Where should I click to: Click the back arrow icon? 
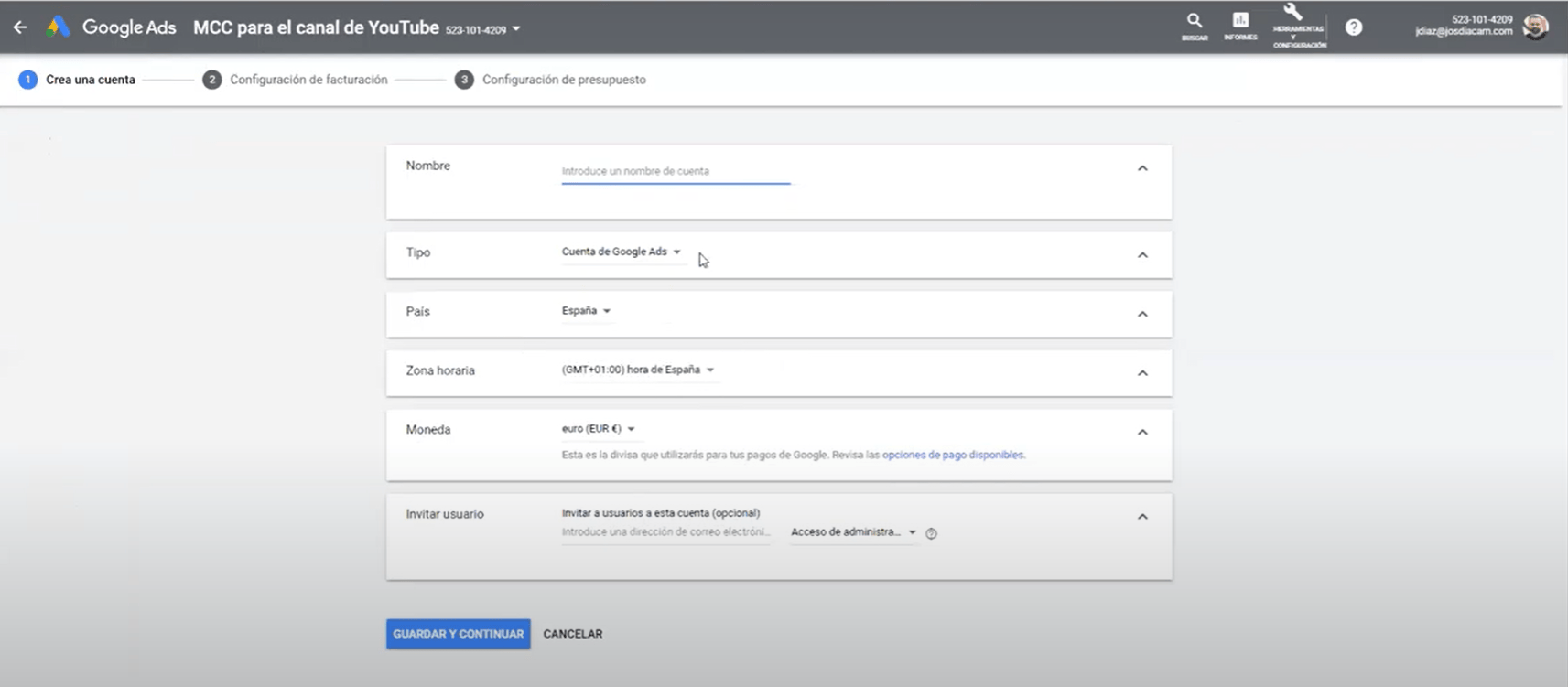20,27
